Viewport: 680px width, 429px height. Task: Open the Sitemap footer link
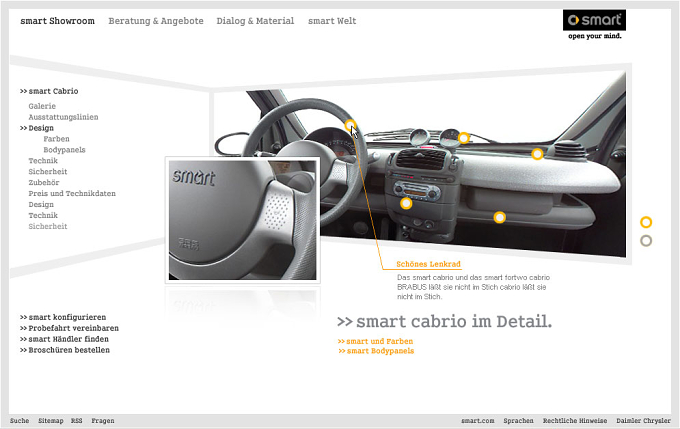[51, 421]
